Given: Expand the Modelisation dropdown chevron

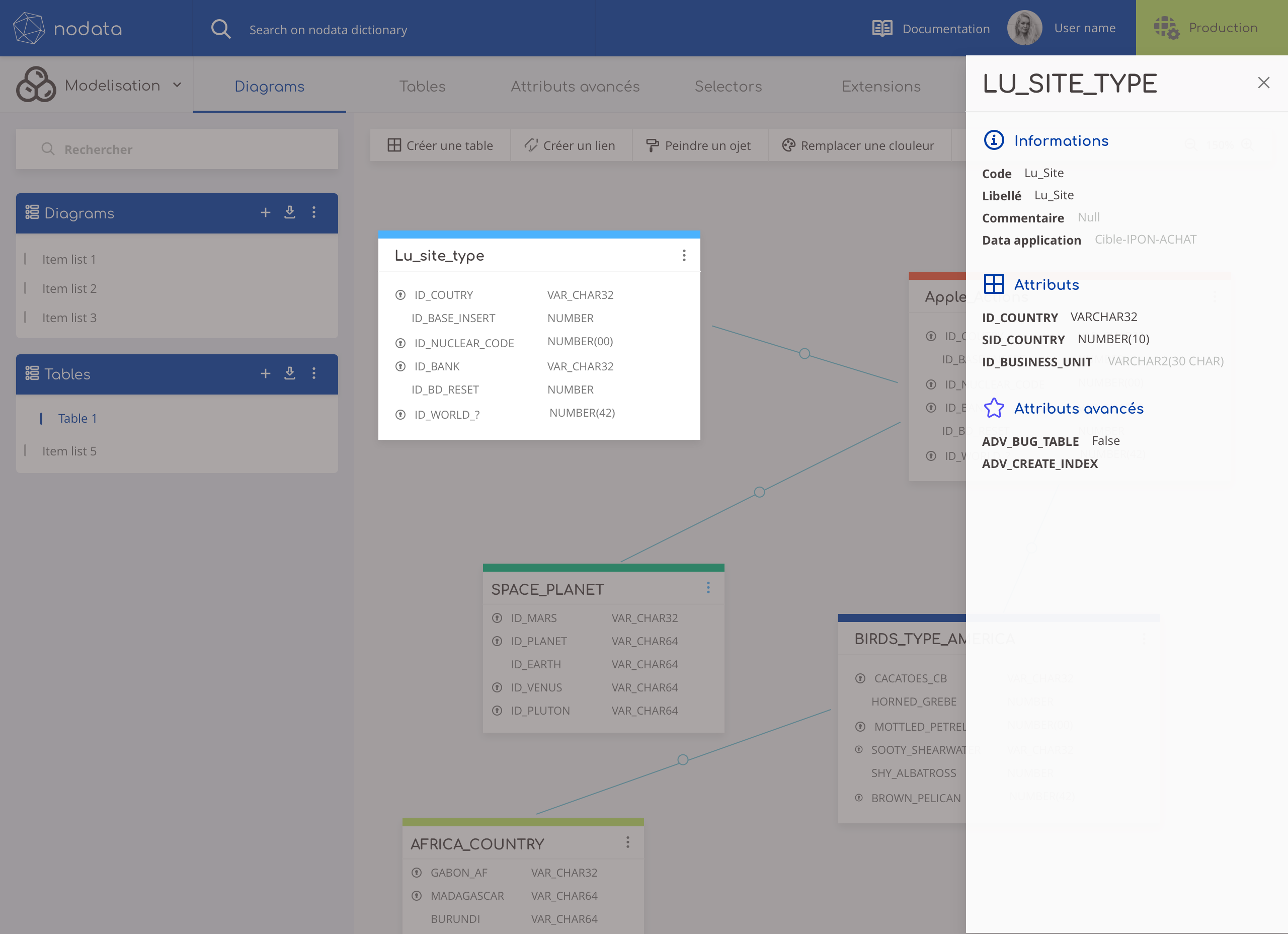Looking at the screenshot, I should [x=177, y=85].
